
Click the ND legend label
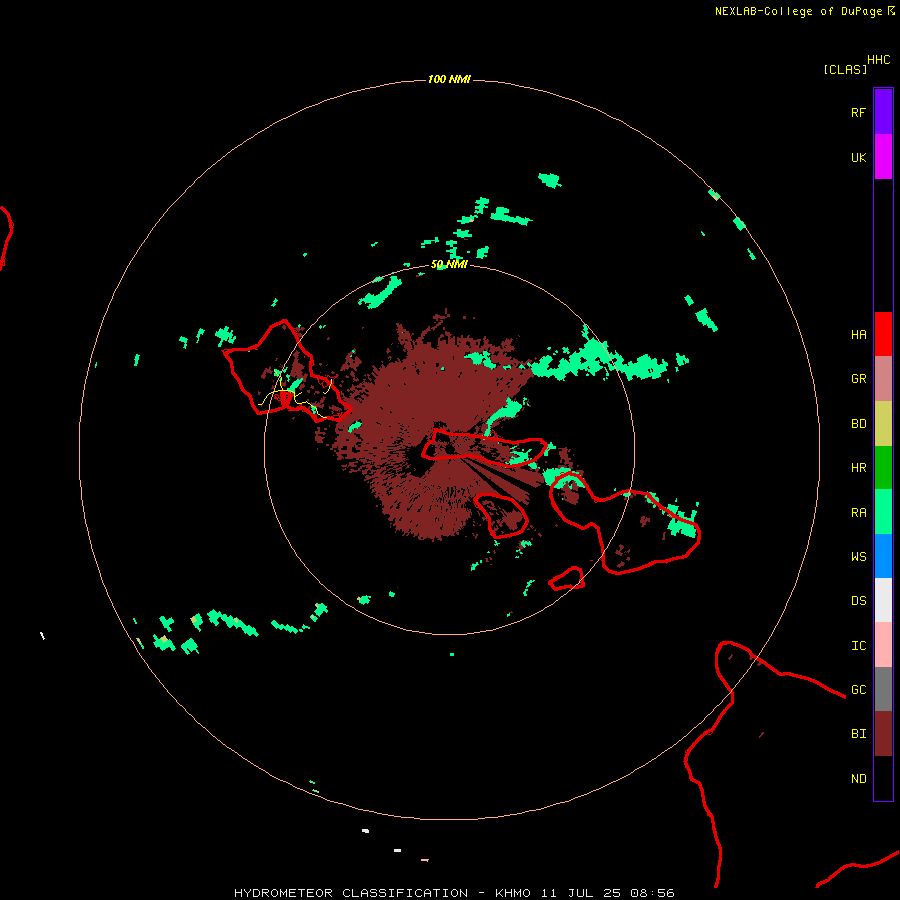pyautogui.click(x=858, y=779)
